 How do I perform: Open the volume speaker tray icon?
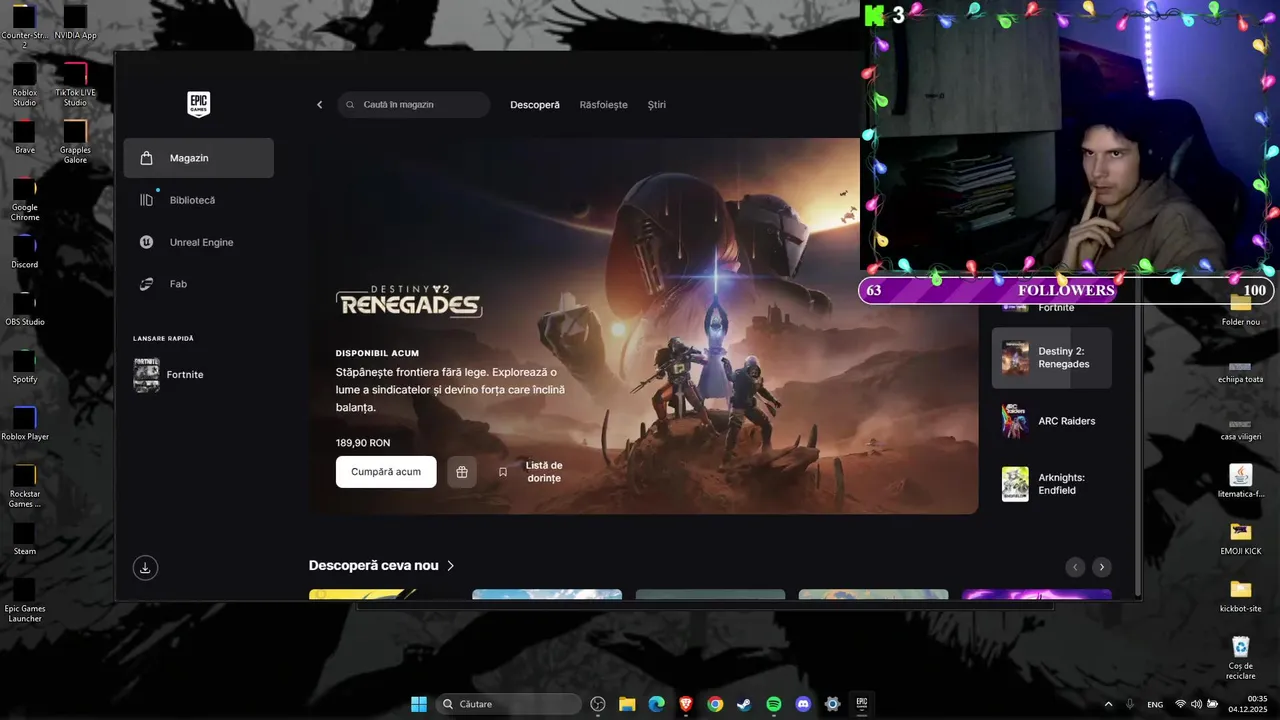coord(1196,704)
